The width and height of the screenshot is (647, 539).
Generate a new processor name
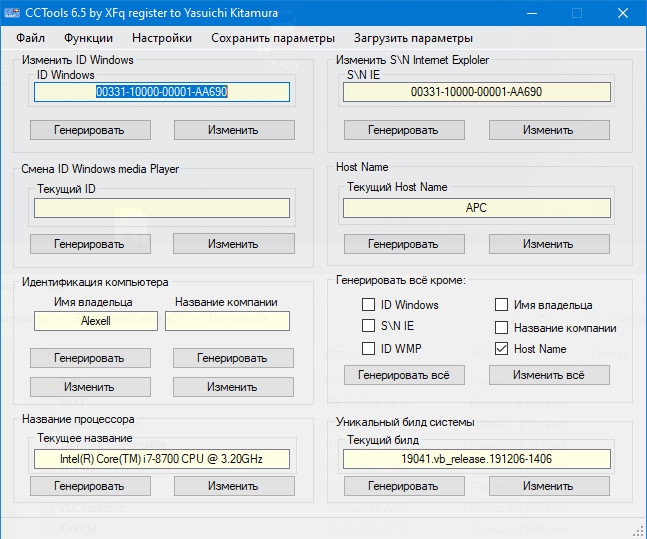[90, 486]
